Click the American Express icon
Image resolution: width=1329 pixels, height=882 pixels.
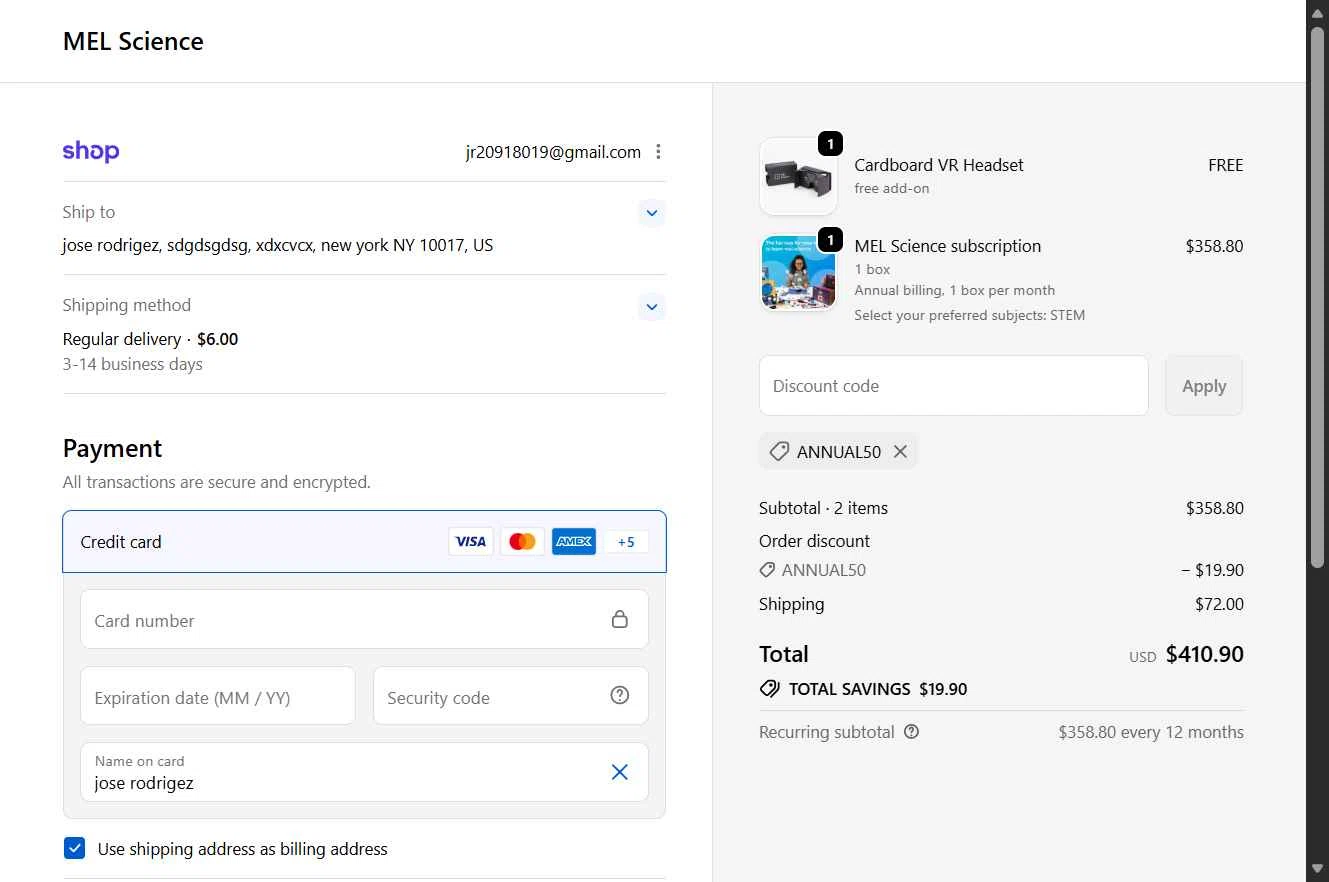574,542
